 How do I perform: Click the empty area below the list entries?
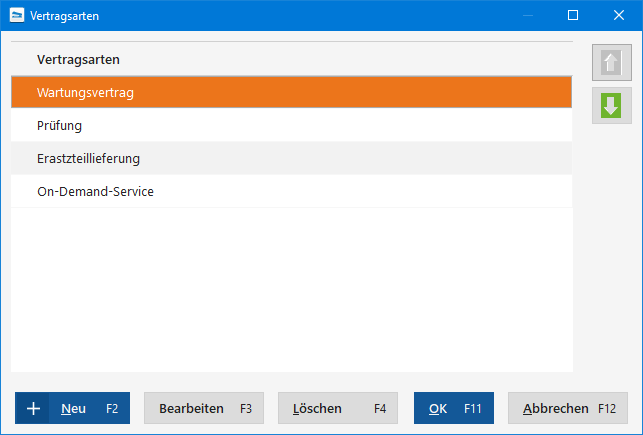point(290,290)
